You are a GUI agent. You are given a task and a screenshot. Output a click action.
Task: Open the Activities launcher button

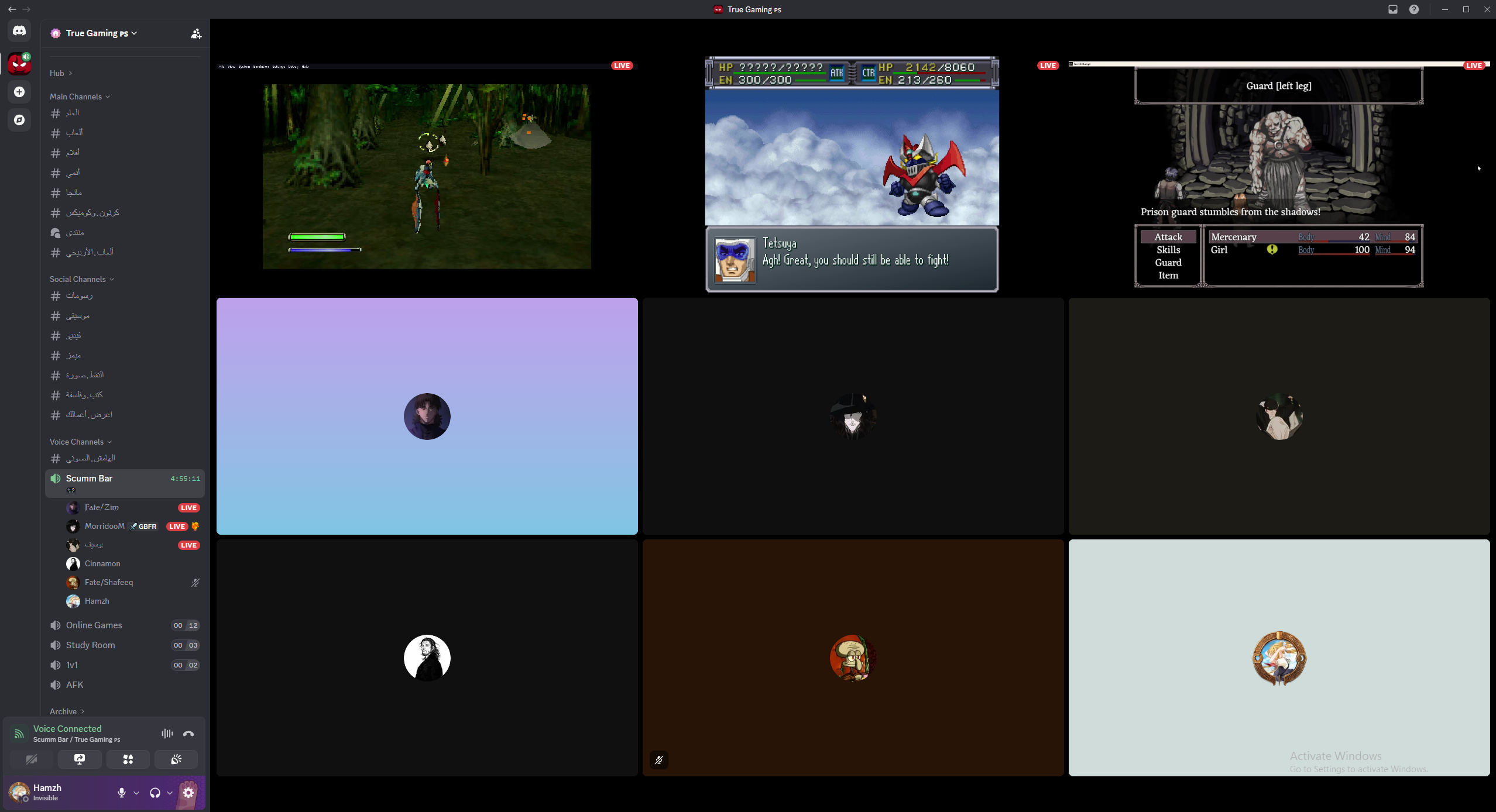pos(128,759)
